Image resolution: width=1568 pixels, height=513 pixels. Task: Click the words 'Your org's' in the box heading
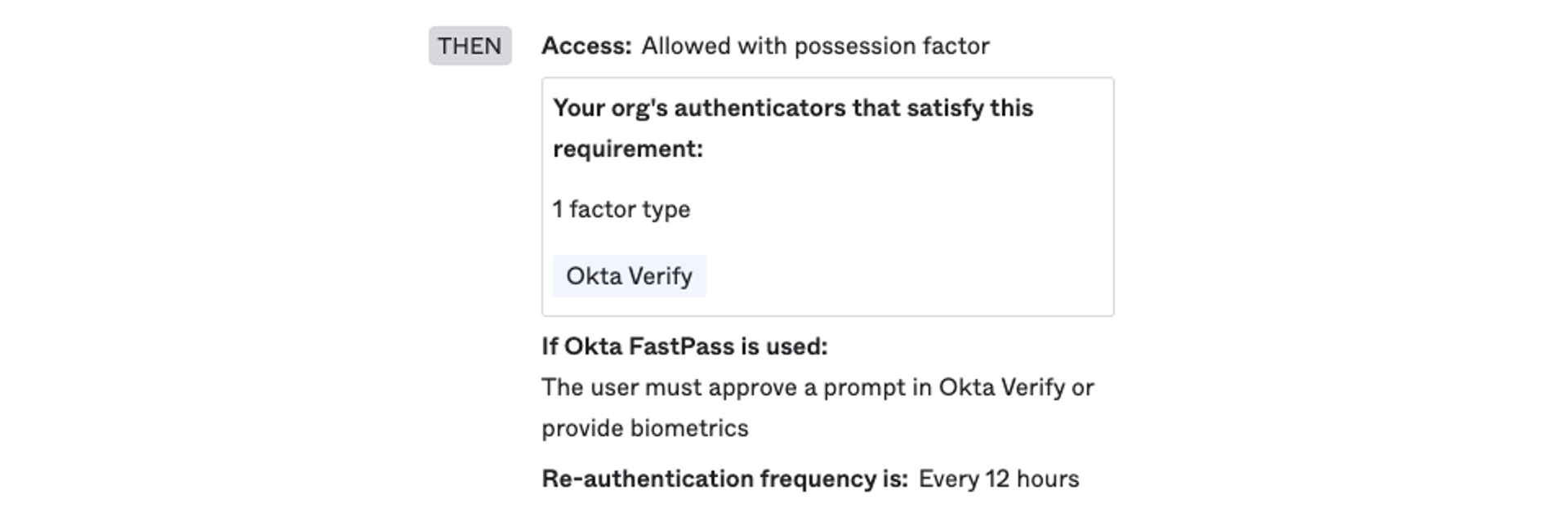tap(610, 108)
